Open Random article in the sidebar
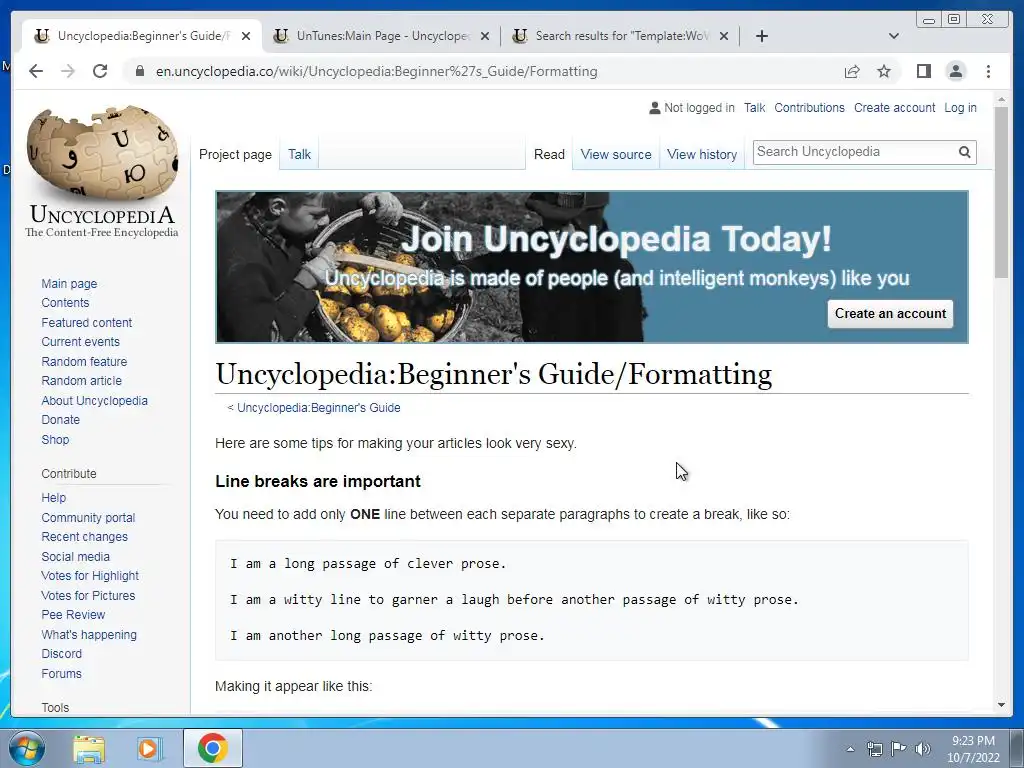This screenshot has height=768, width=1024. 82,381
